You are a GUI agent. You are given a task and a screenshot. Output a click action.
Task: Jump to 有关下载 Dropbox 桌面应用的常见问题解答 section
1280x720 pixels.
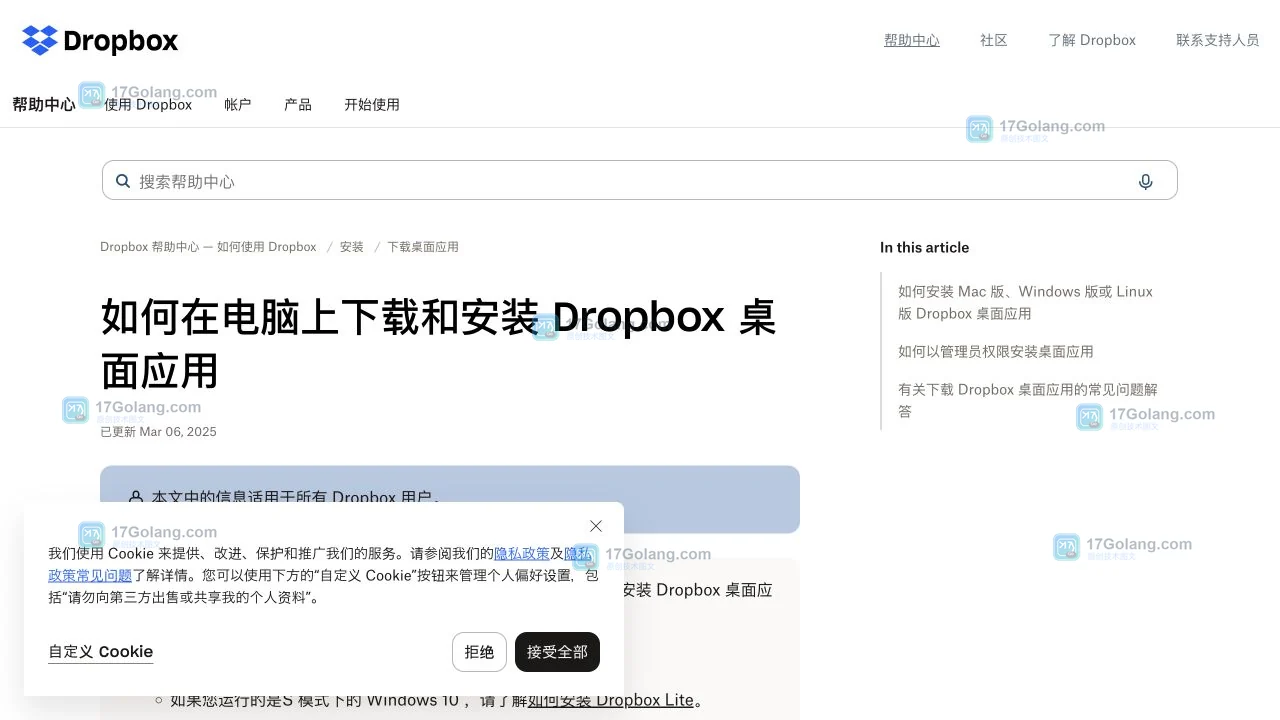(1027, 400)
